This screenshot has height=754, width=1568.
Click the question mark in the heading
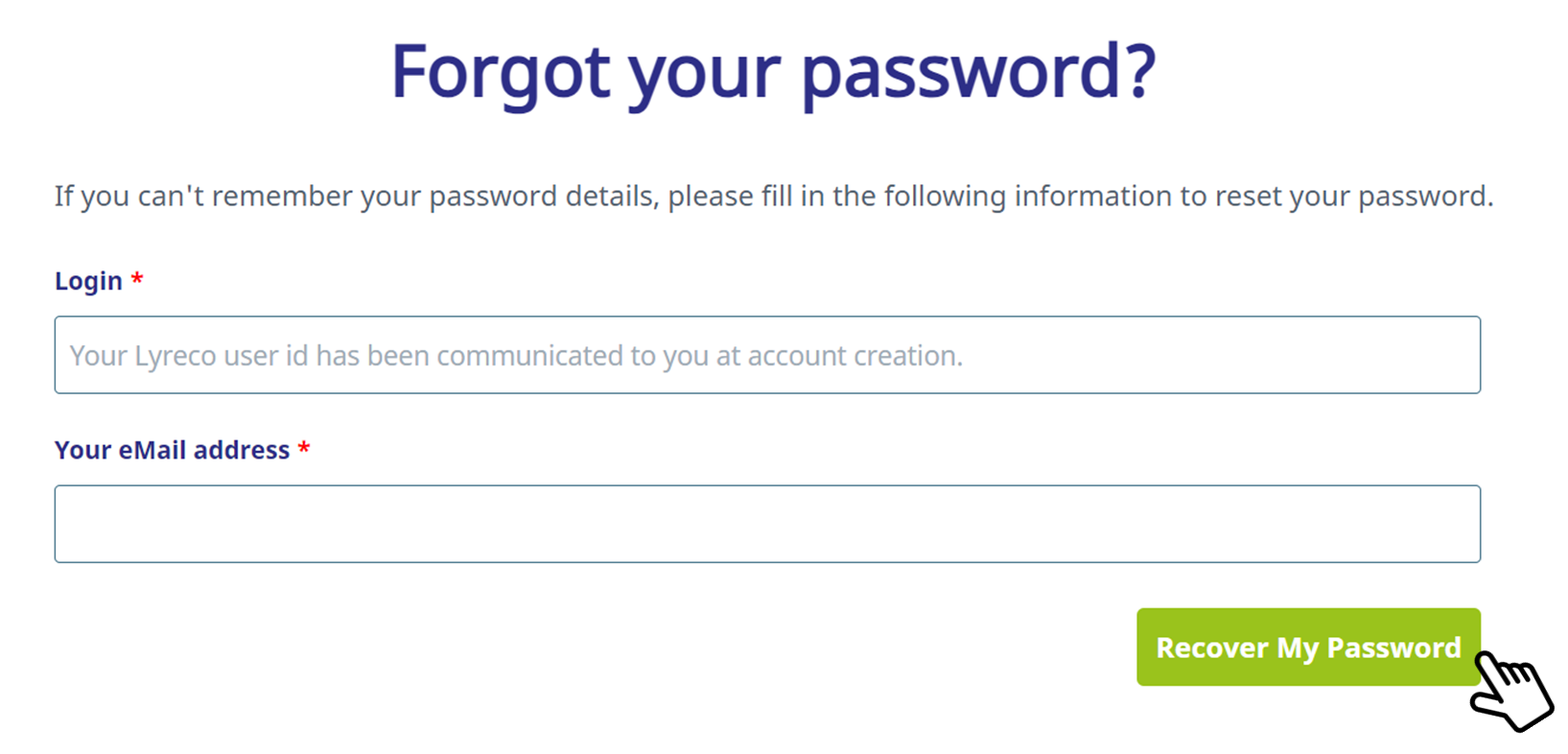pyautogui.click(x=1138, y=71)
